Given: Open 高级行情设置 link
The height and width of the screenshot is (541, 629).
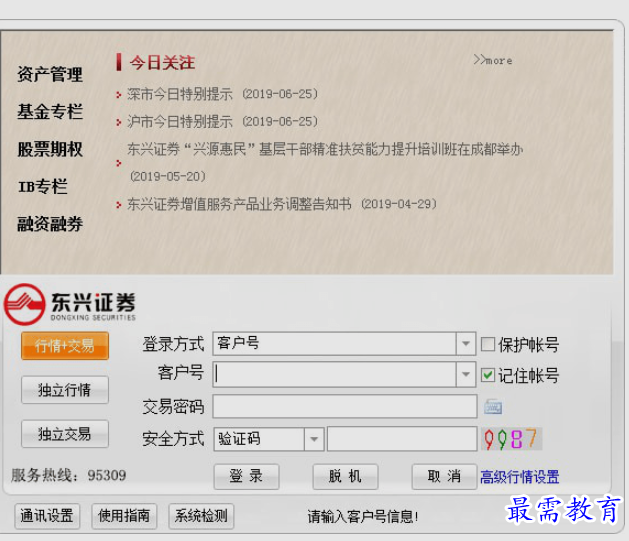Looking at the screenshot, I should click(520, 477).
